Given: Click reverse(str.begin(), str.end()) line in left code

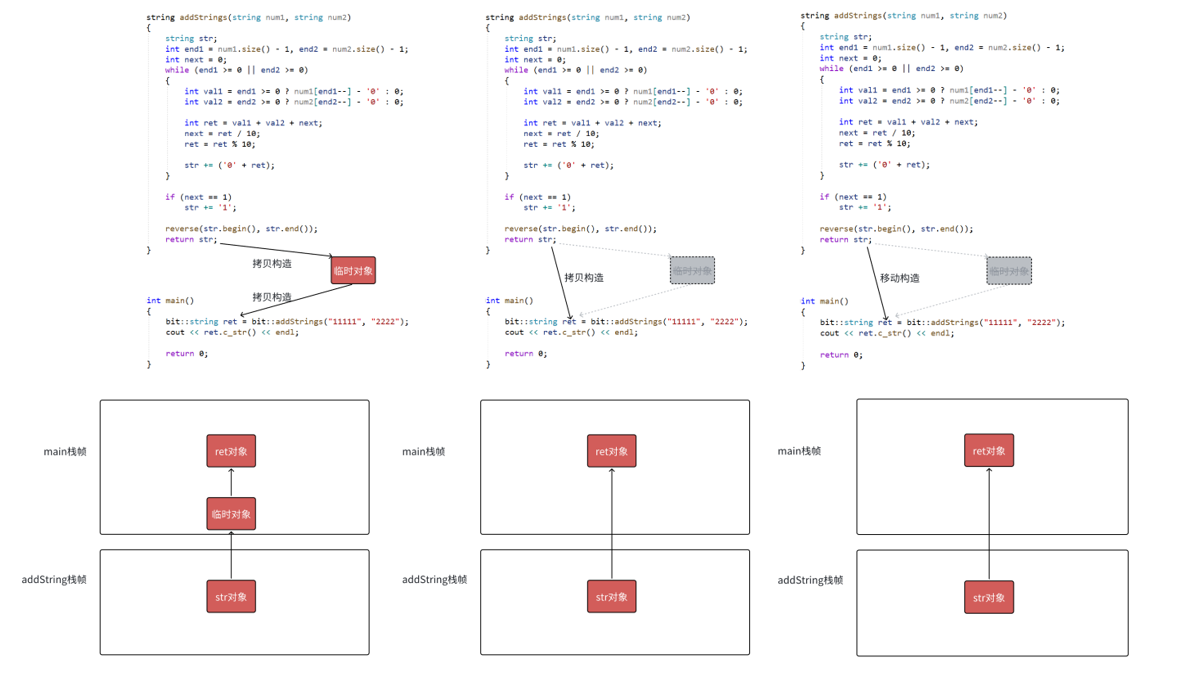Looking at the screenshot, I should tap(242, 229).
